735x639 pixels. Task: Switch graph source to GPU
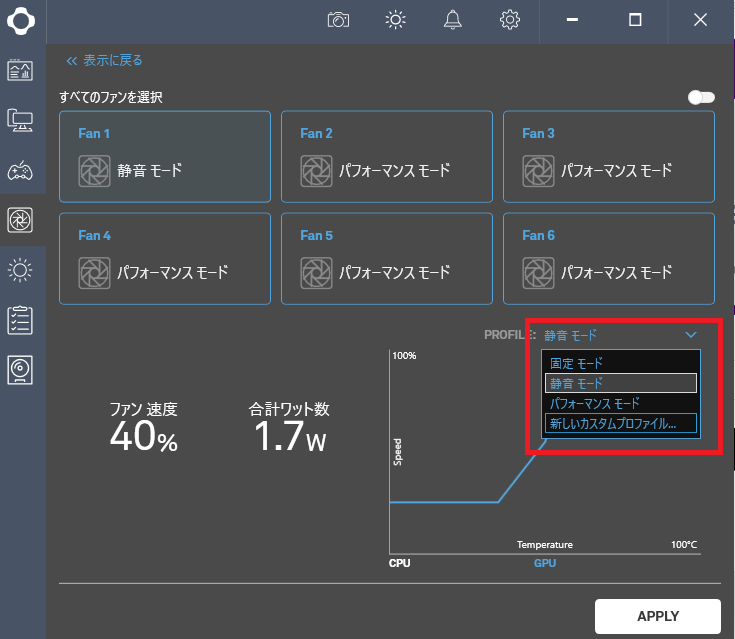(545, 563)
